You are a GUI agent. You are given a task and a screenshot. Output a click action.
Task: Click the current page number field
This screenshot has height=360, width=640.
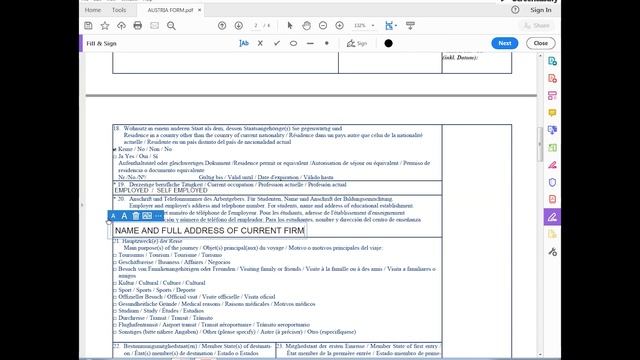coord(256,26)
